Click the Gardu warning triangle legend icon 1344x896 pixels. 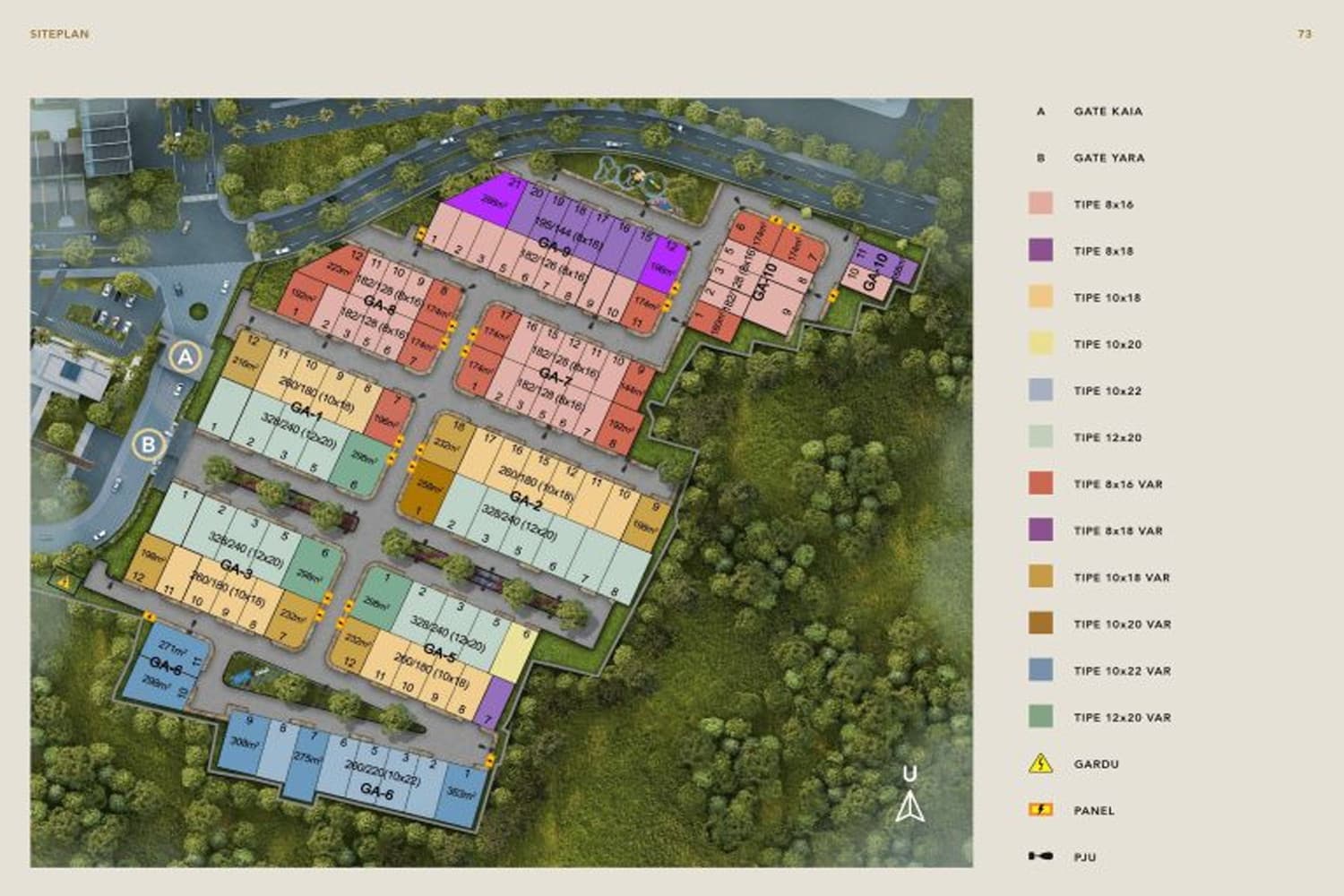pos(1041,764)
